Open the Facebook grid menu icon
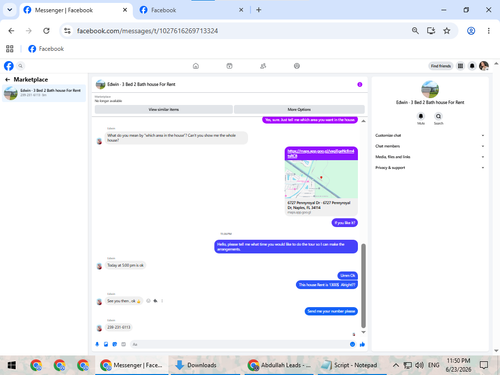Image resolution: width=500 pixels, height=375 pixels. pyautogui.click(x=460, y=66)
